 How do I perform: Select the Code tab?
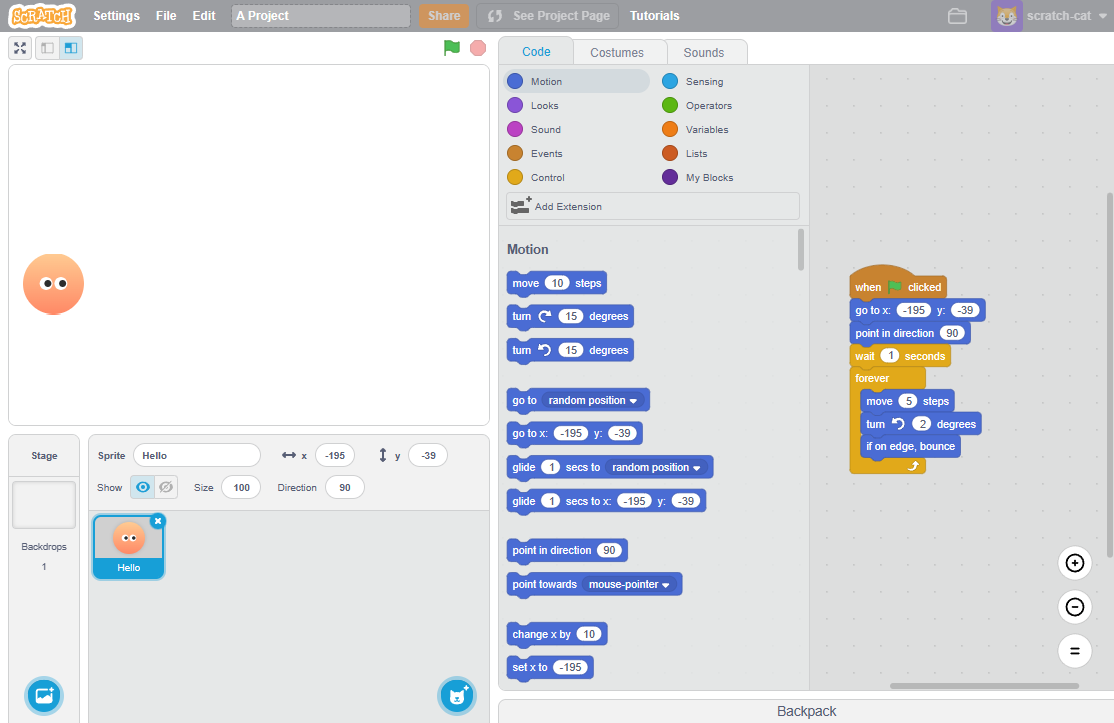point(536,52)
